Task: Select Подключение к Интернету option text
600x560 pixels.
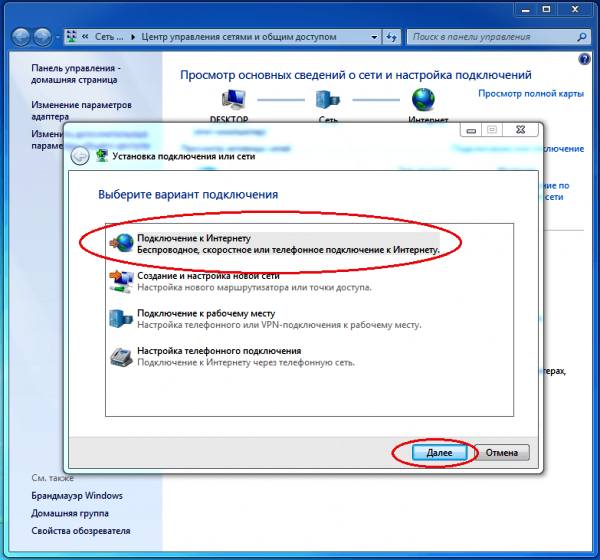Action: click(194, 238)
